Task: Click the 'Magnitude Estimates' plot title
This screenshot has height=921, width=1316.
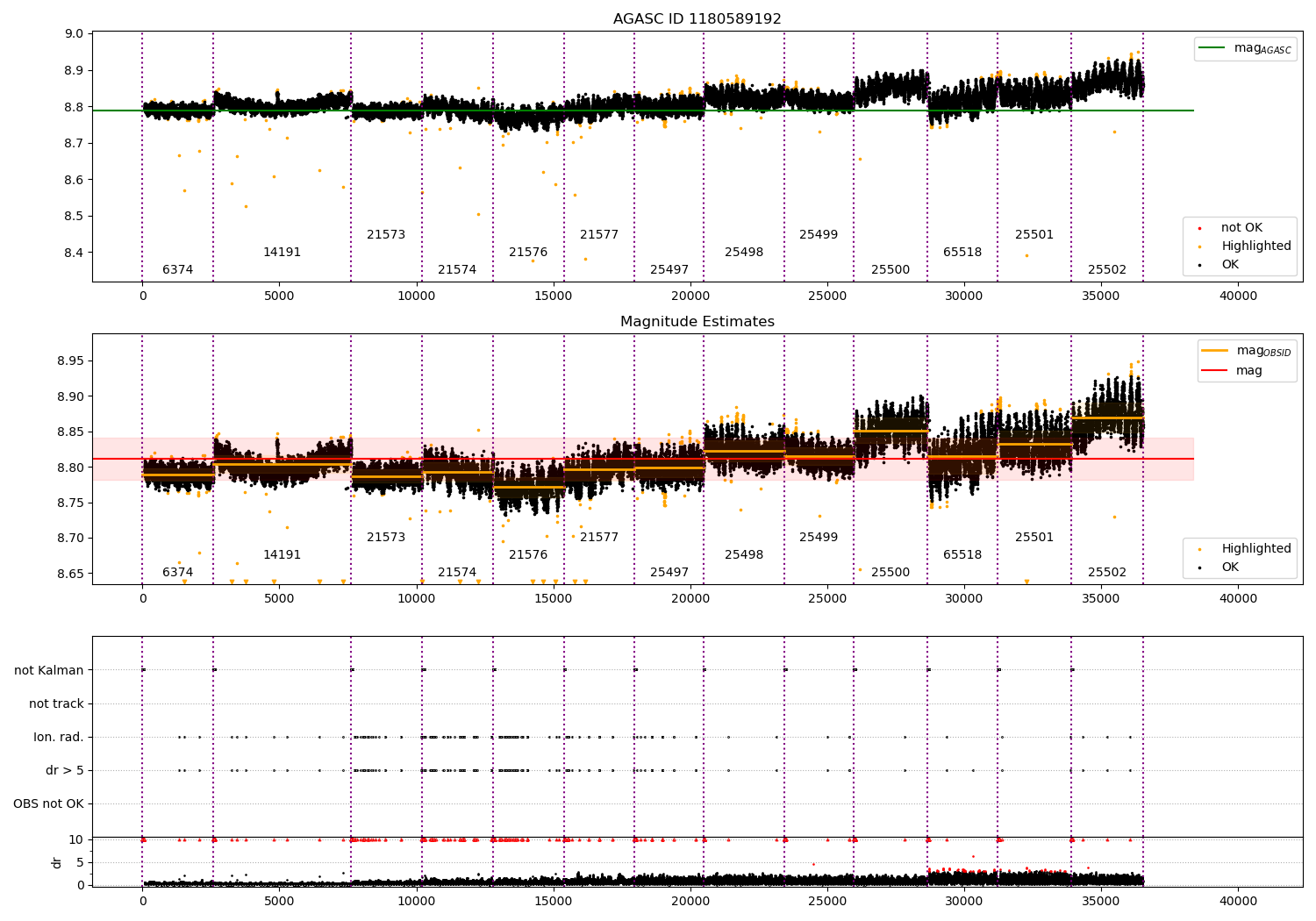Action: pyautogui.click(x=697, y=322)
